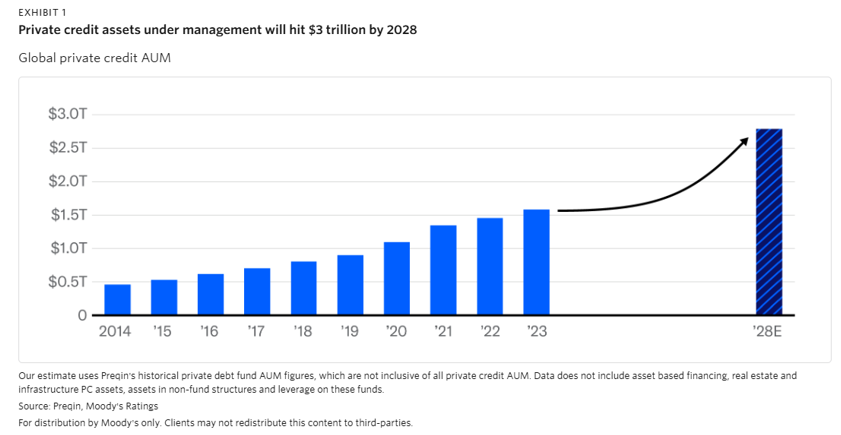Select the '21 bar in the chart

[x=443, y=270]
